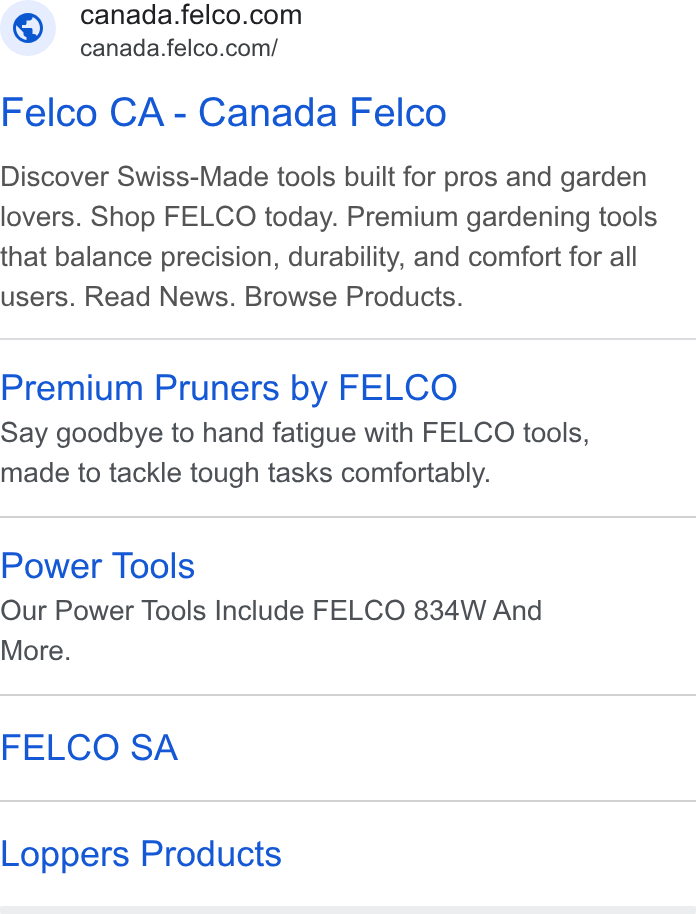Click made to tackle tough tasks line
696x914 pixels.
pyautogui.click(x=245, y=473)
